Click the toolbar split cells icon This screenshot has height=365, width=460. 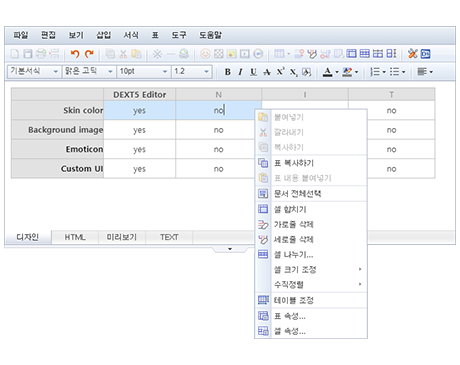click(365, 53)
